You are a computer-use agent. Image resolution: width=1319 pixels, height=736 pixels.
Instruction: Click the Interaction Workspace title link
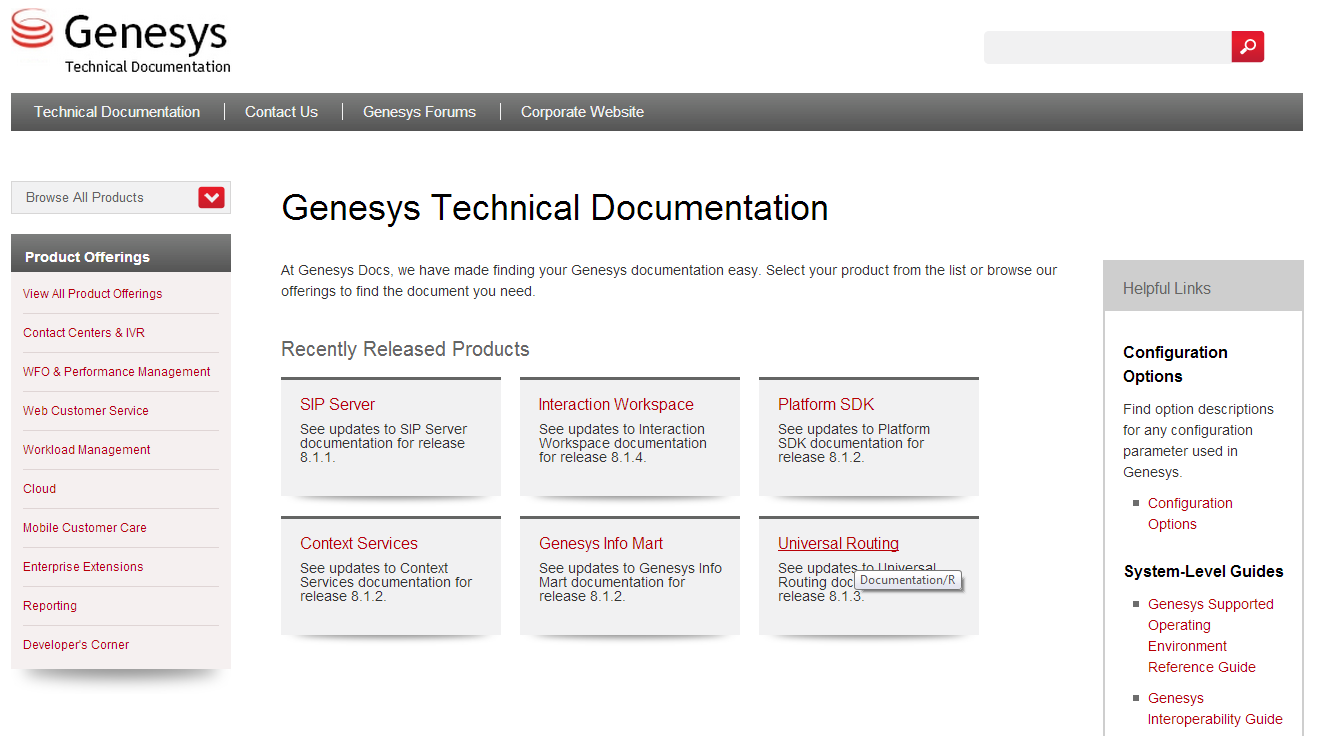point(615,405)
